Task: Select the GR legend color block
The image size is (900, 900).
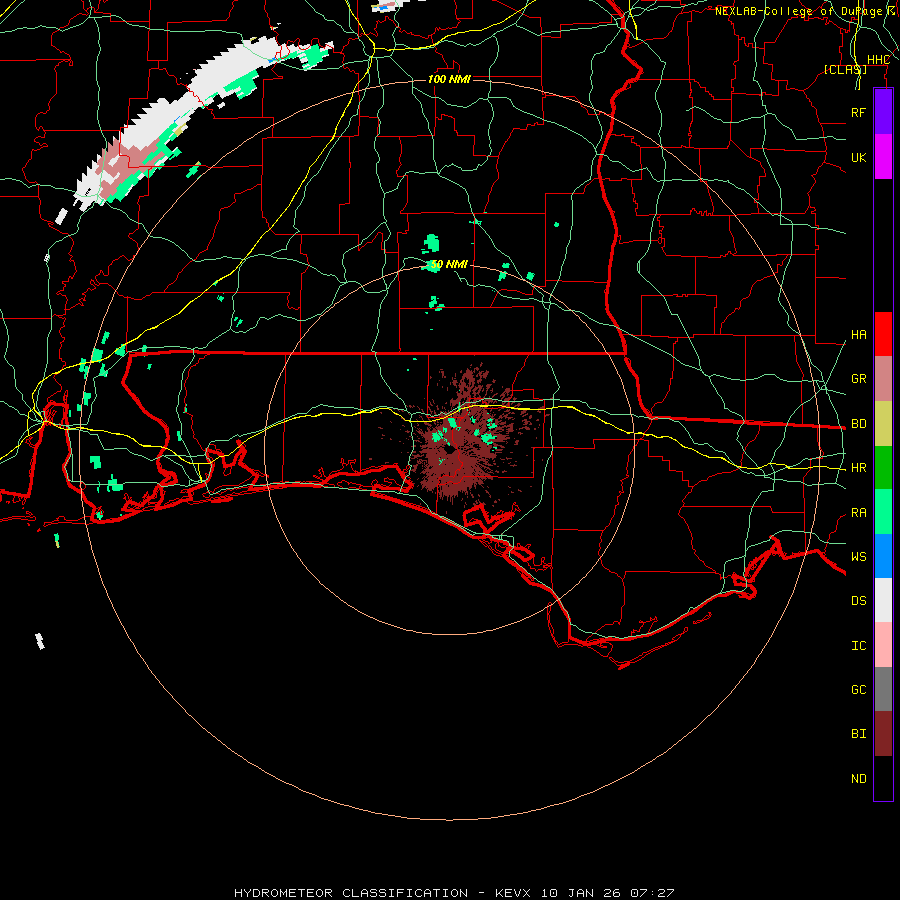Action: pyautogui.click(x=883, y=379)
